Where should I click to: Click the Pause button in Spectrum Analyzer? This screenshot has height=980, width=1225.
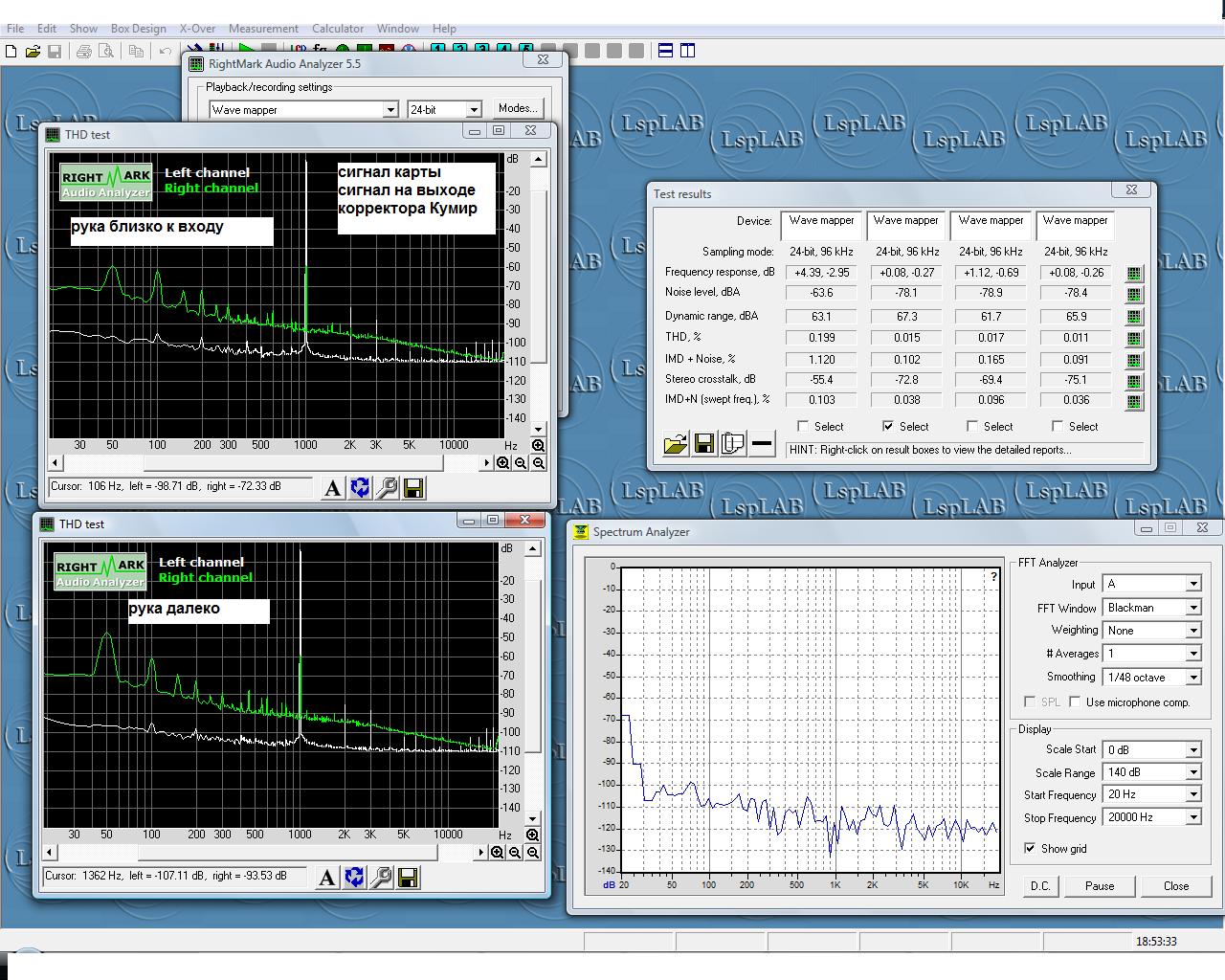point(1099,885)
